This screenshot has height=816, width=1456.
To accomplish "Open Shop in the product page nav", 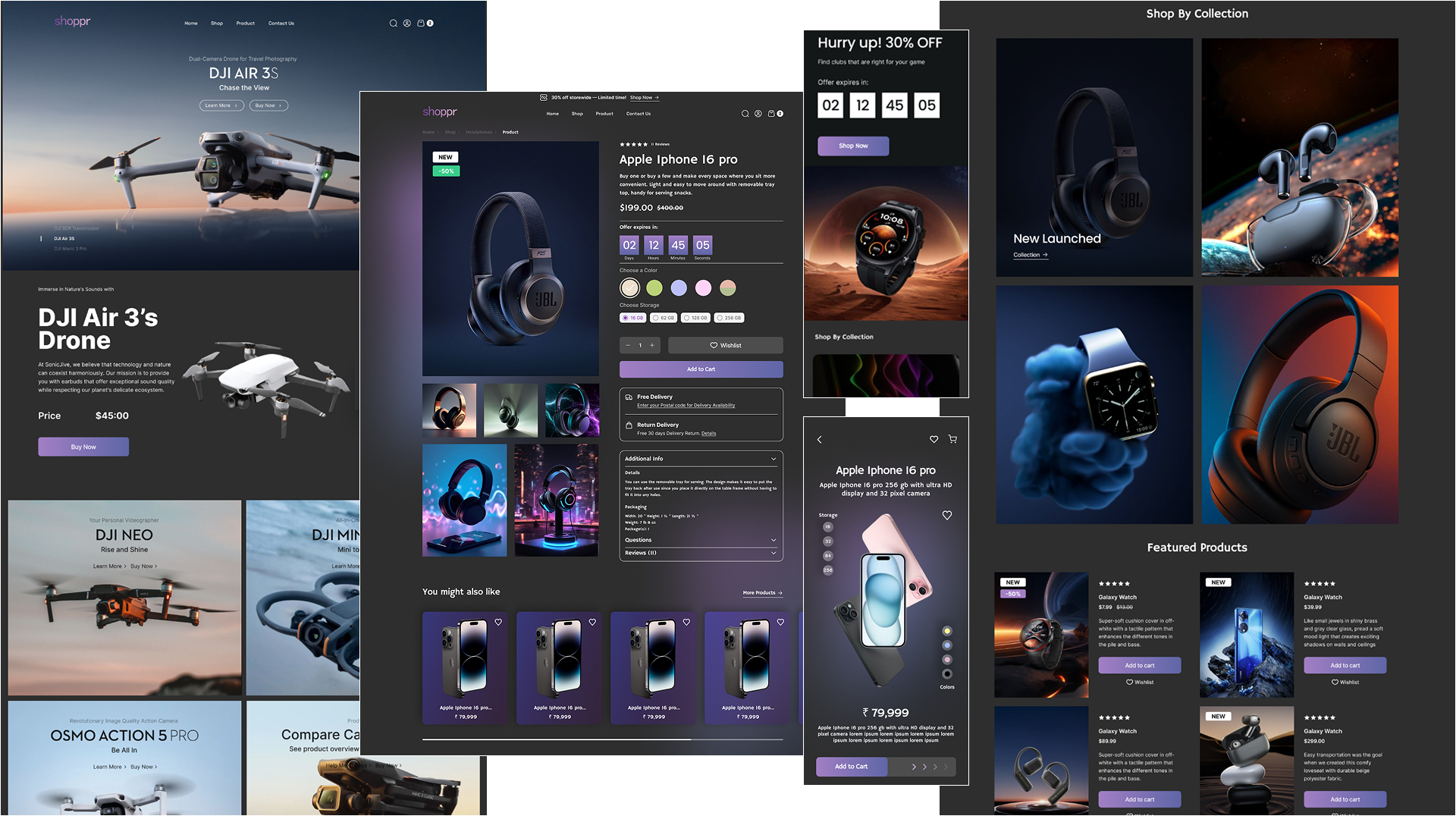I will coord(577,114).
